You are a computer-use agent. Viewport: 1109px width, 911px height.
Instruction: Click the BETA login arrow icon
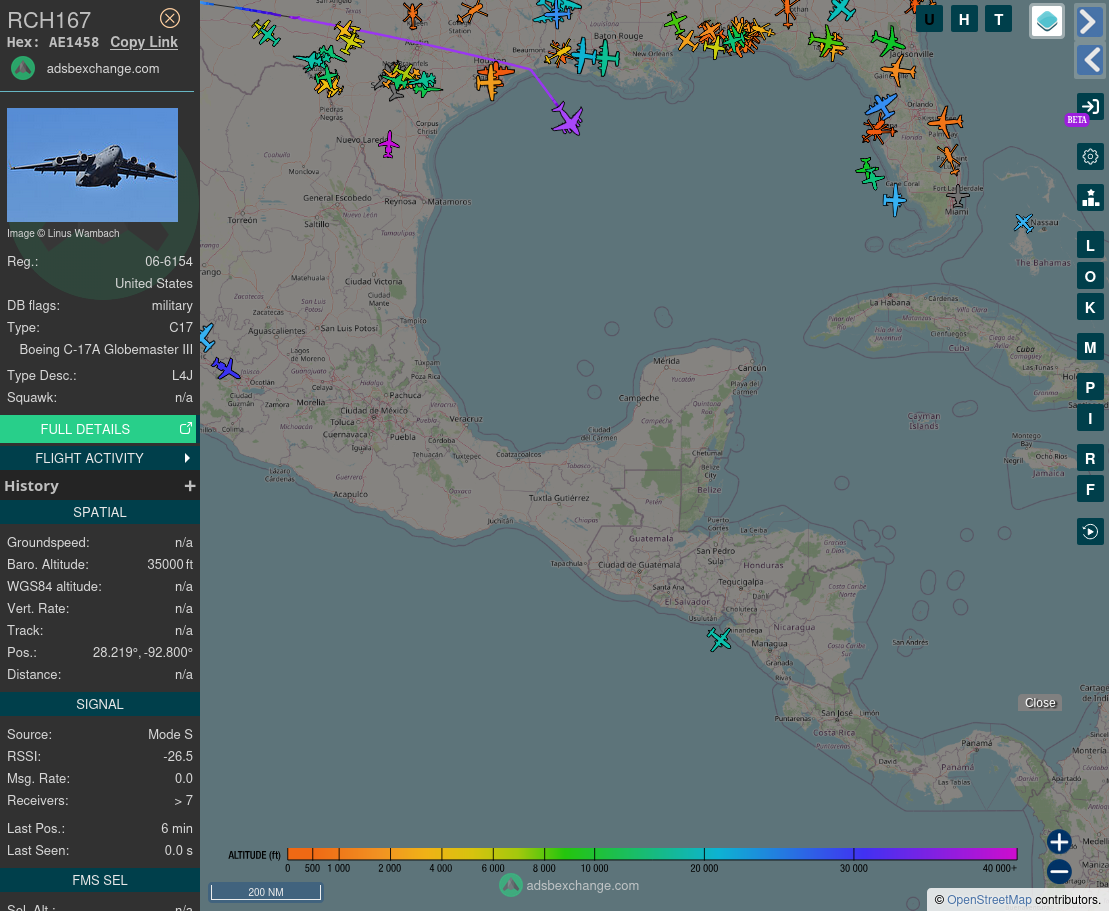coord(1090,107)
